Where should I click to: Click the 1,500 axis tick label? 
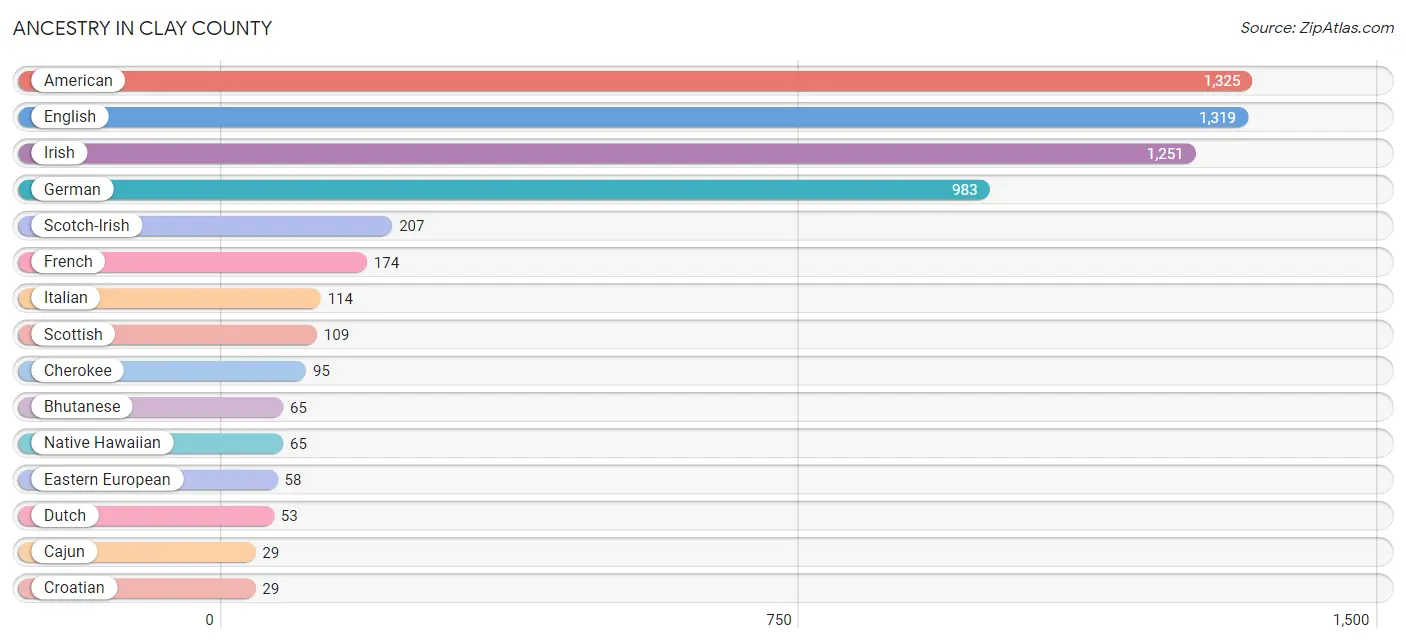1351,620
